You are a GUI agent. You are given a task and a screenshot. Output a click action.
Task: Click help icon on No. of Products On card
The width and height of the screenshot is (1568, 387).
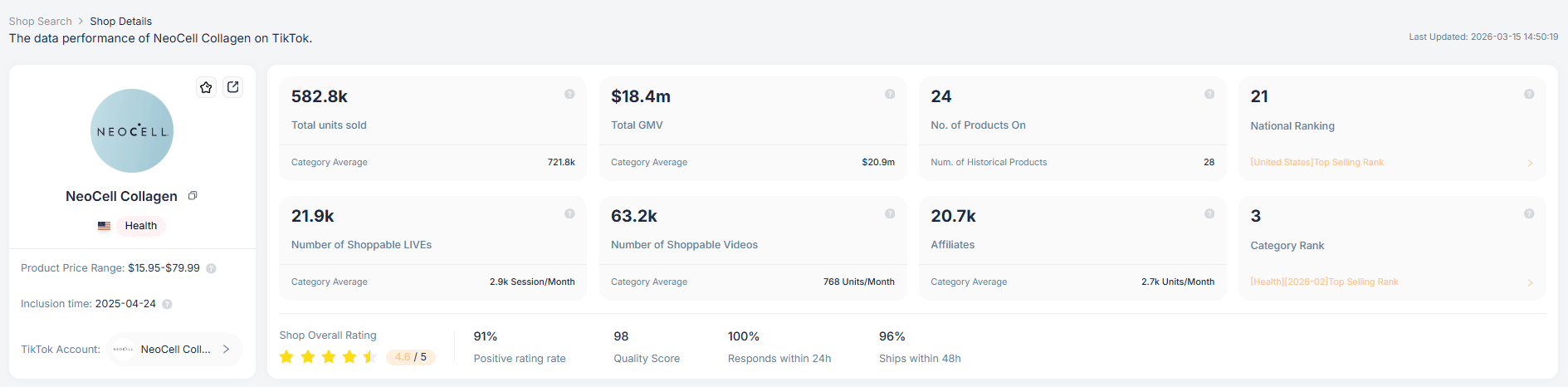pyautogui.click(x=1209, y=95)
